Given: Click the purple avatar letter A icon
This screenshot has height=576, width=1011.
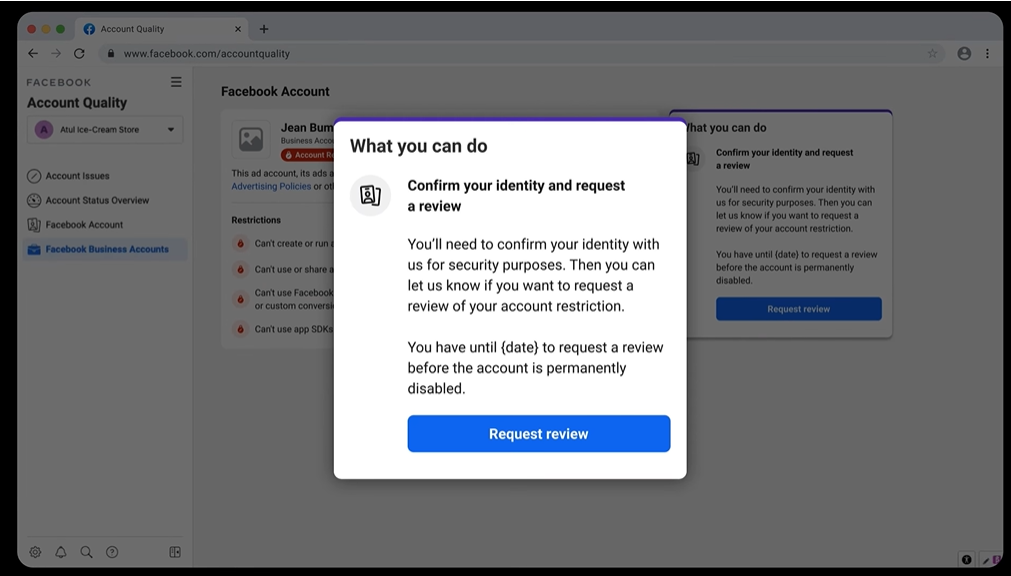Looking at the screenshot, I should point(44,130).
